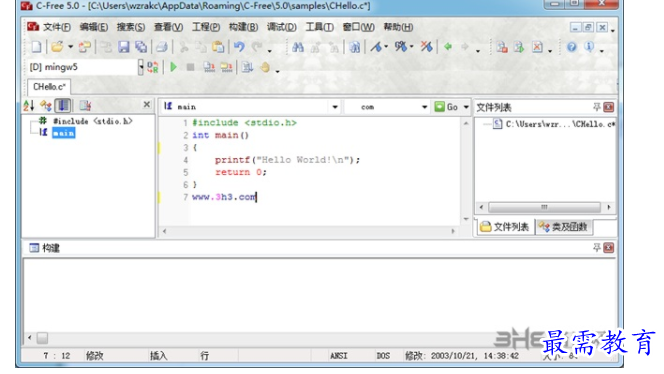Click the document with red X icon
The image size is (664, 374).
[537, 47]
